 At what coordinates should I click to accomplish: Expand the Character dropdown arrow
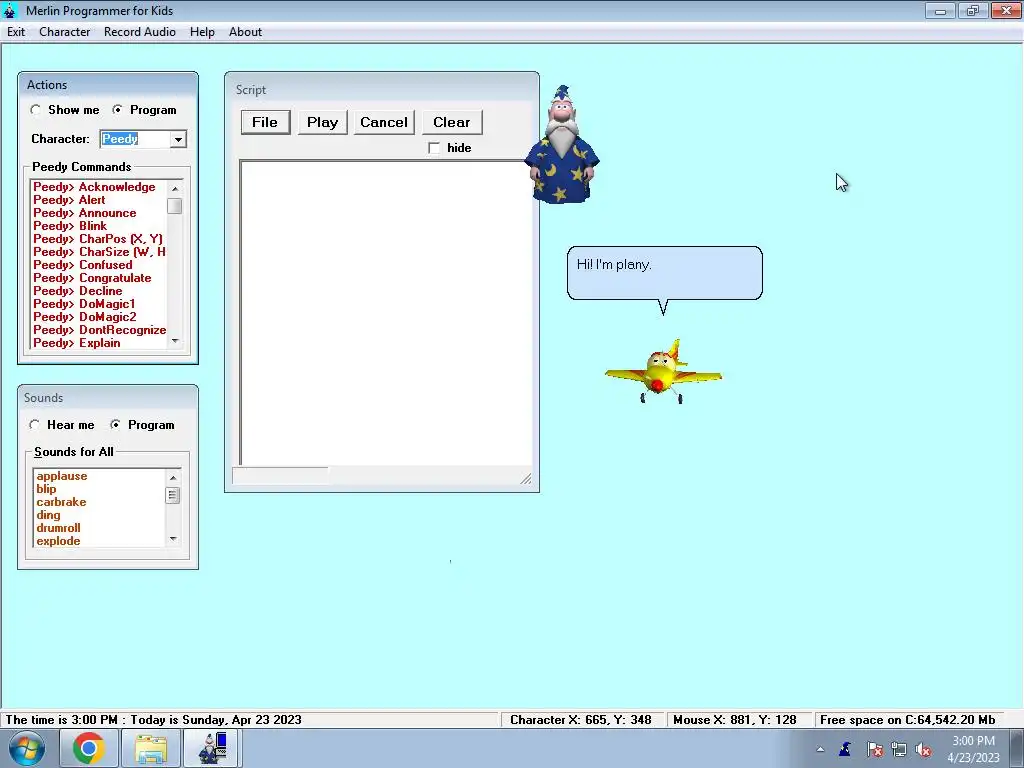[x=178, y=139]
